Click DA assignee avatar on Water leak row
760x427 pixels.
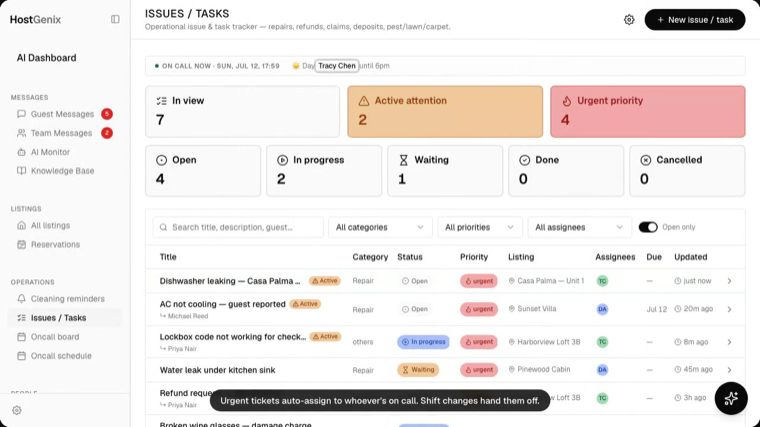pyautogui.click(x=602, y=370)
